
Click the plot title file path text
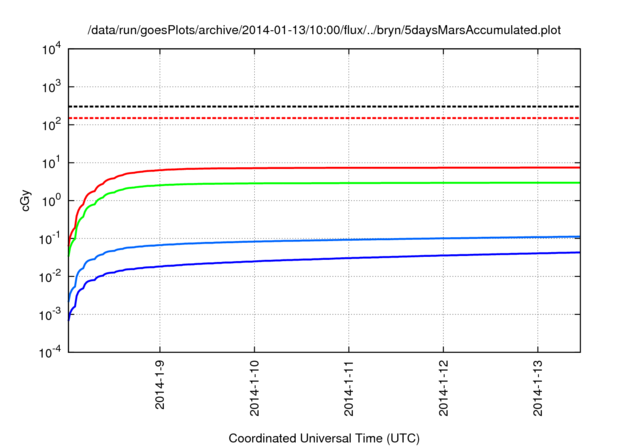[324, 30]
